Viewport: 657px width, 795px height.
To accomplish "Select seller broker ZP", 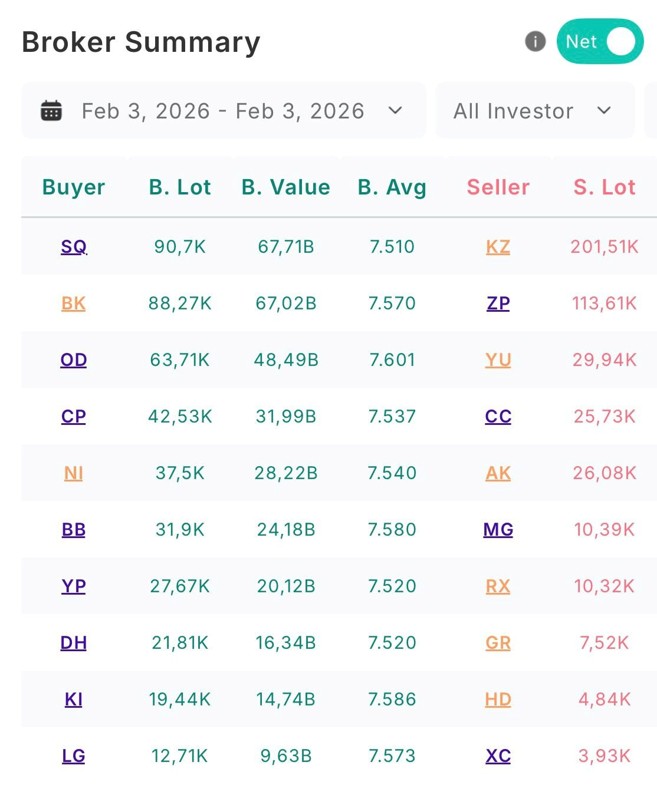I will click(x=498, y=303).
